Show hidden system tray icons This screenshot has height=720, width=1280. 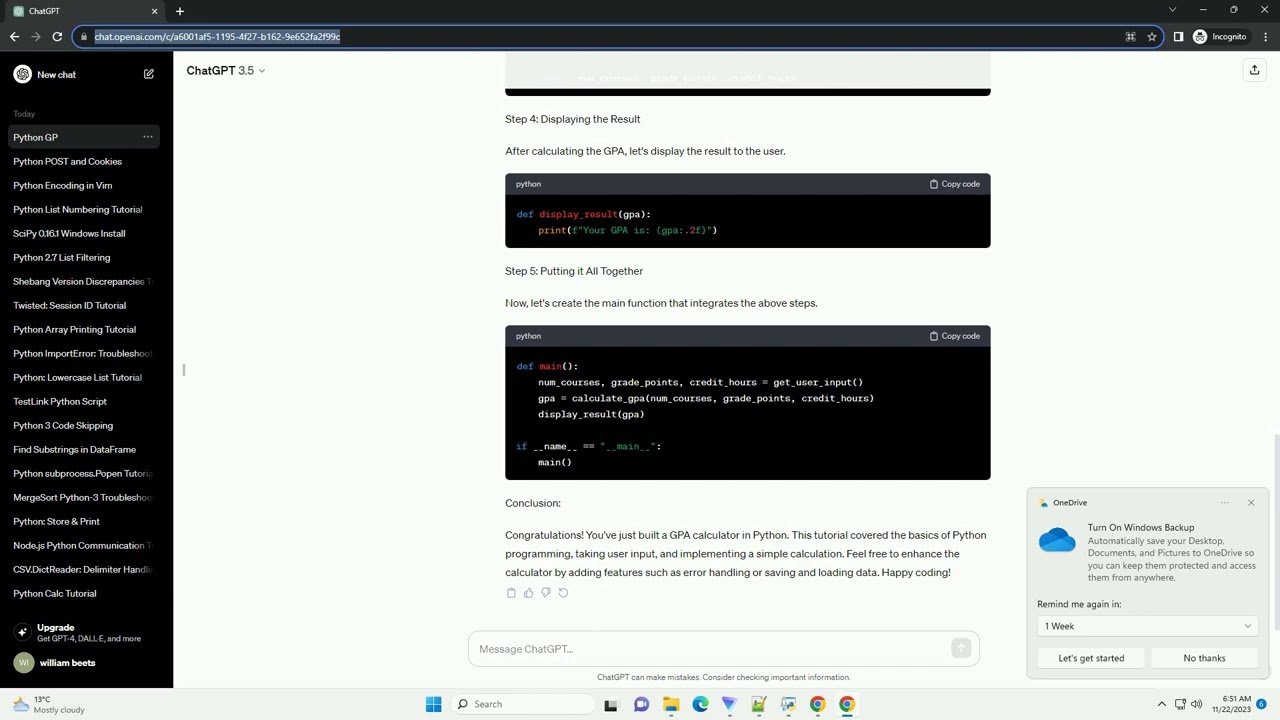pos(1161,704)
